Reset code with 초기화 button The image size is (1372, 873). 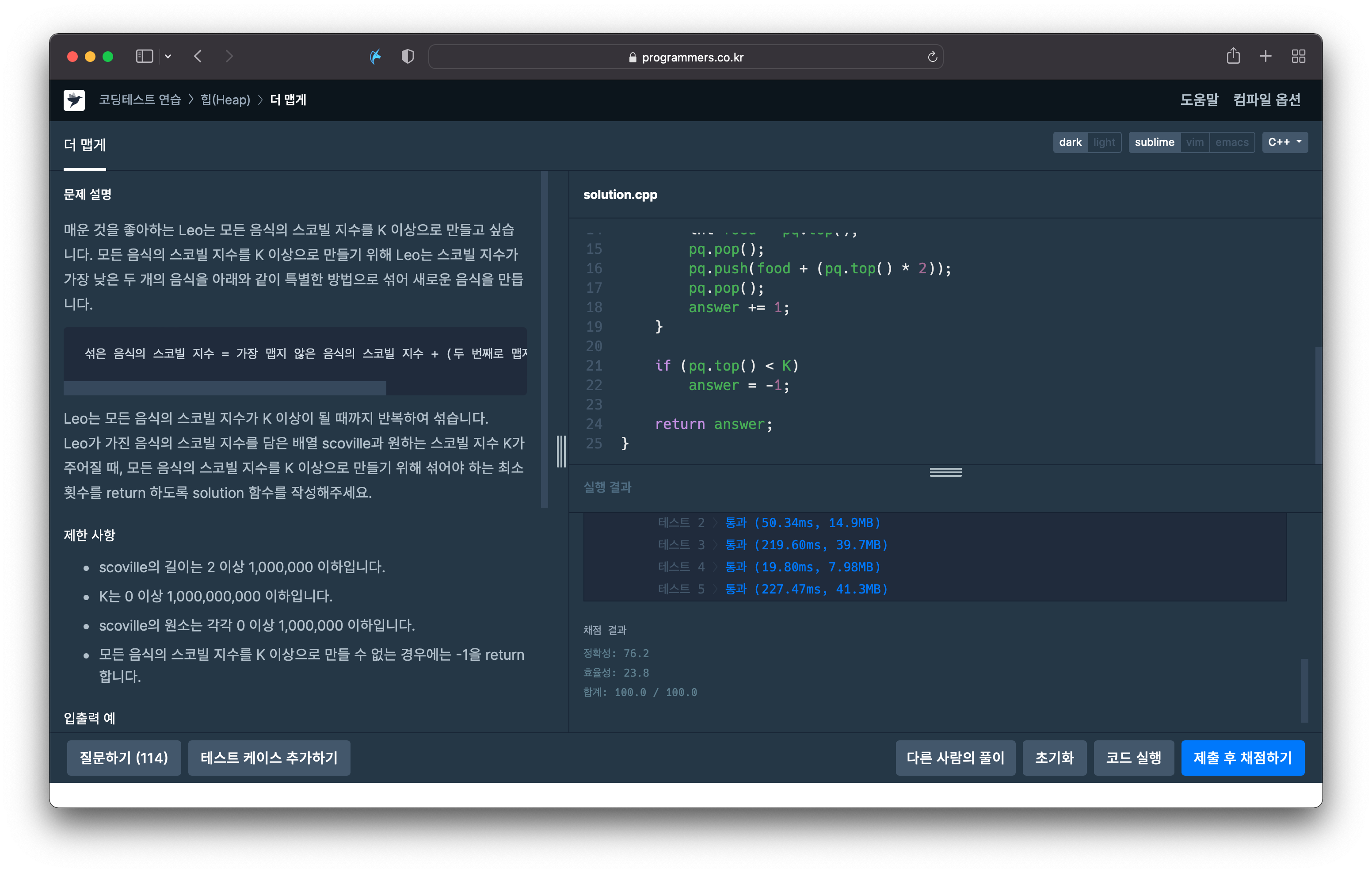(x=1054, y=758)
